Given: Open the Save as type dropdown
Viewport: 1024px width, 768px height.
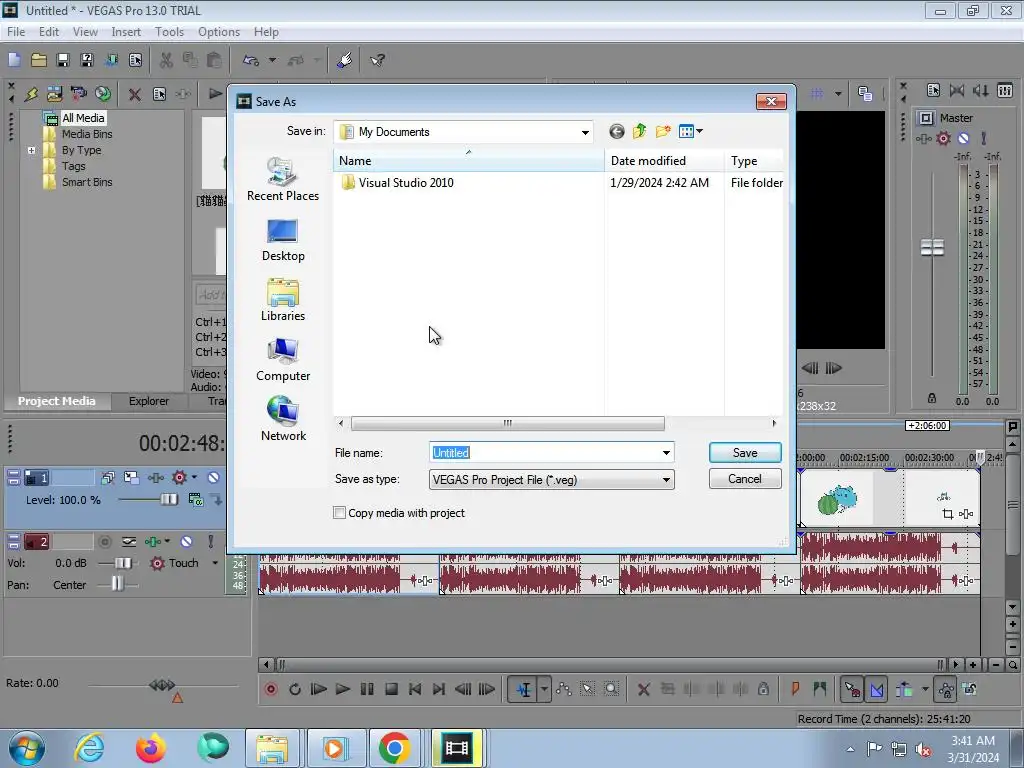Looking at the screenshot, I should pos(666,480).
